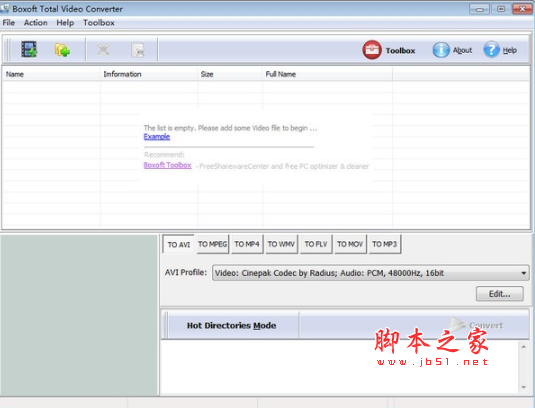Viewport: 535px width, 408px height.
Task: Maximize the Boxoft Total Video Converter window
Action: coord(501,9)
